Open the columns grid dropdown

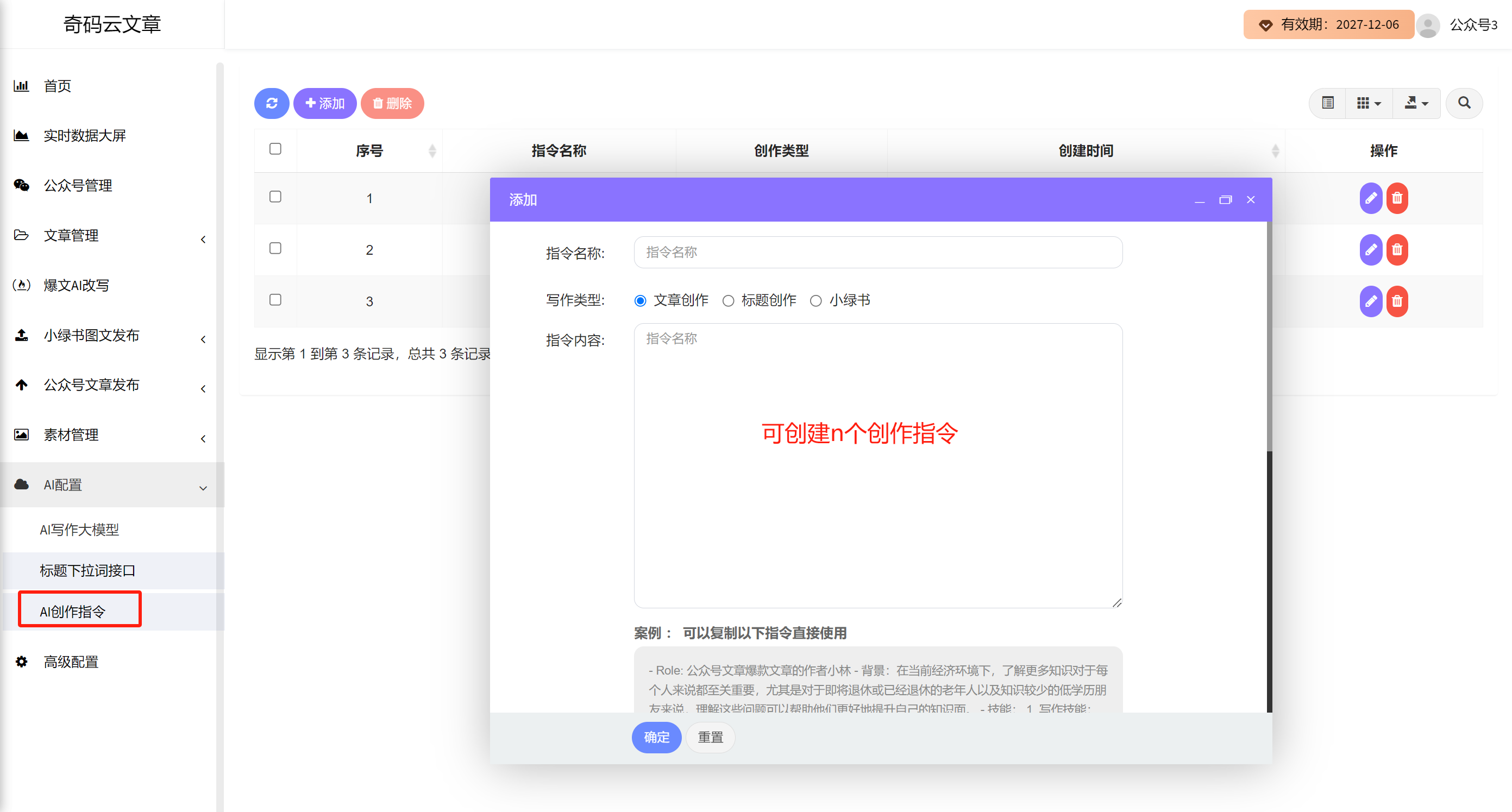(1368, 103)
